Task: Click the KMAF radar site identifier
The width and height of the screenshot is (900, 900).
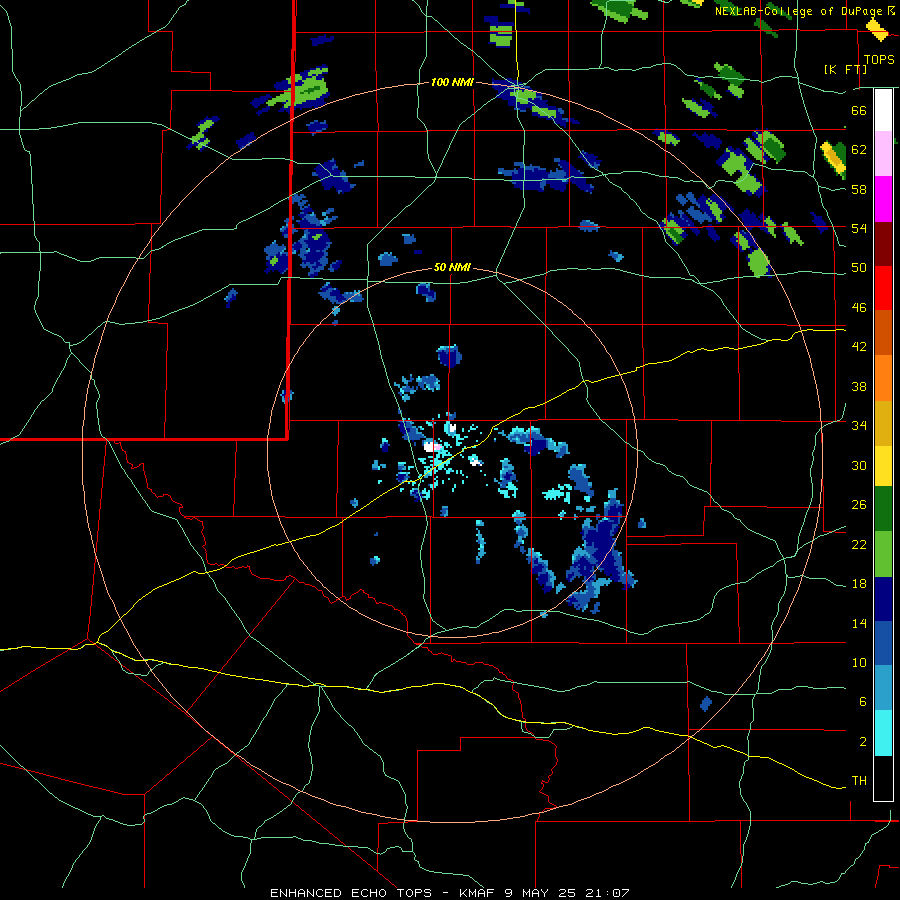Action: pos(476,893)
